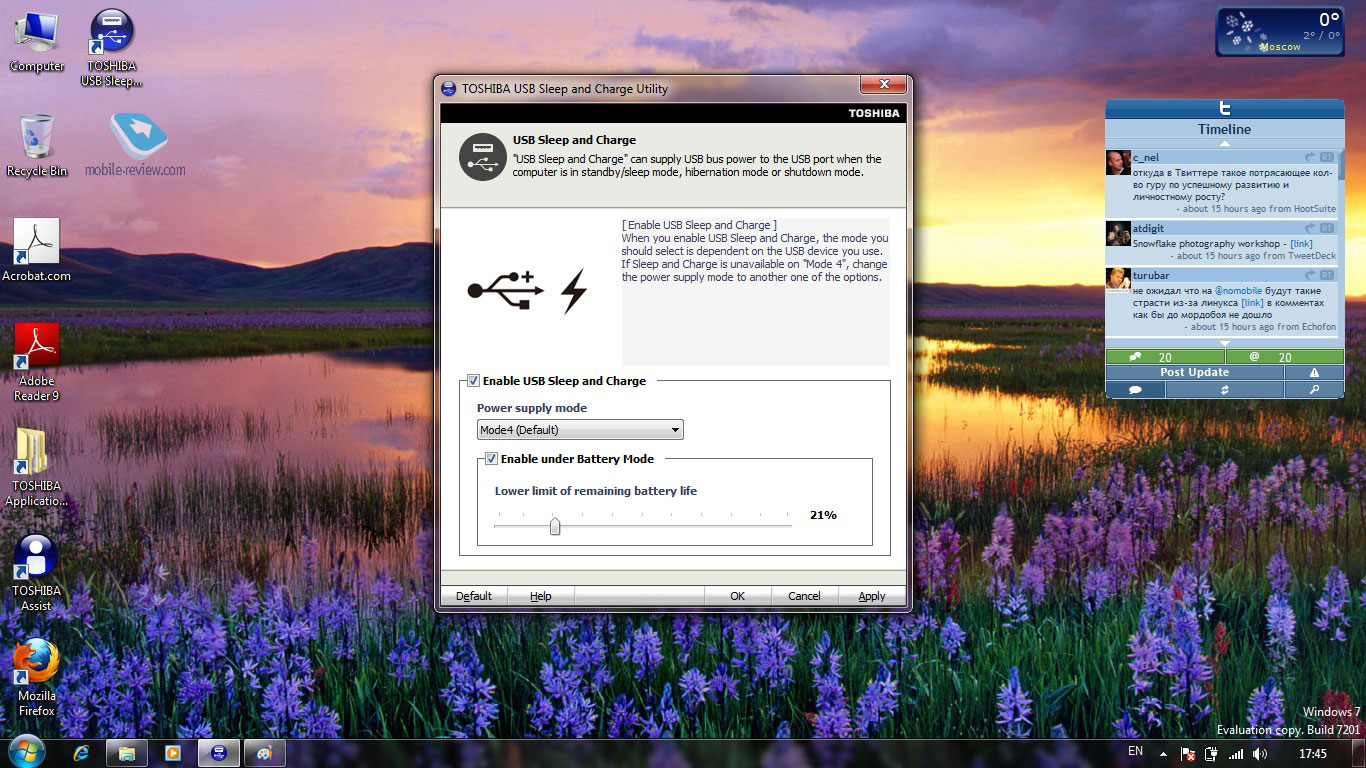Image resolution: width=1366 pixels, height=768 pixels.
Task: Open the Power supply mode dropdown
Action: point(580,430)
